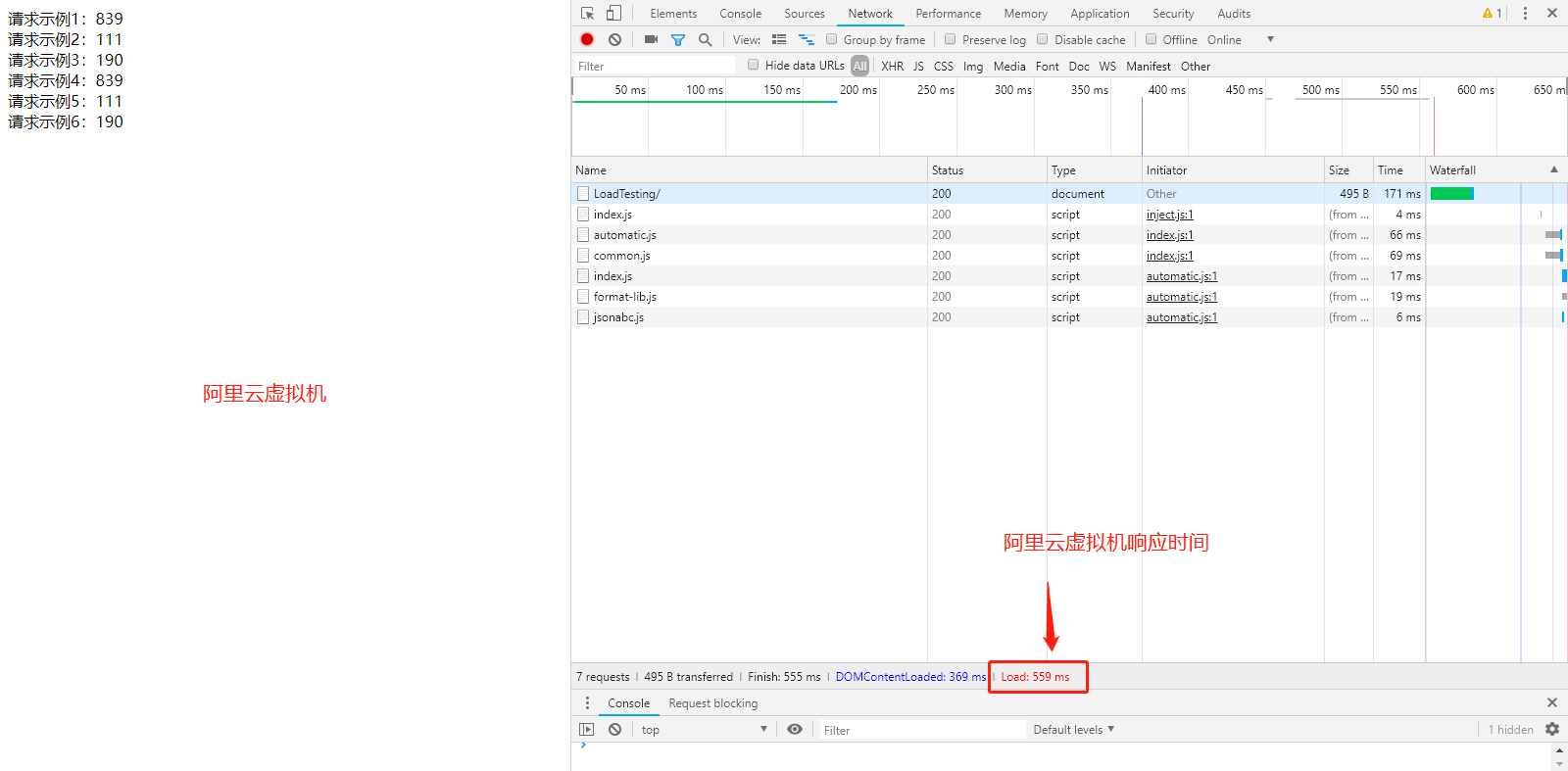Click the console Filter input field

tap(922, 730)
